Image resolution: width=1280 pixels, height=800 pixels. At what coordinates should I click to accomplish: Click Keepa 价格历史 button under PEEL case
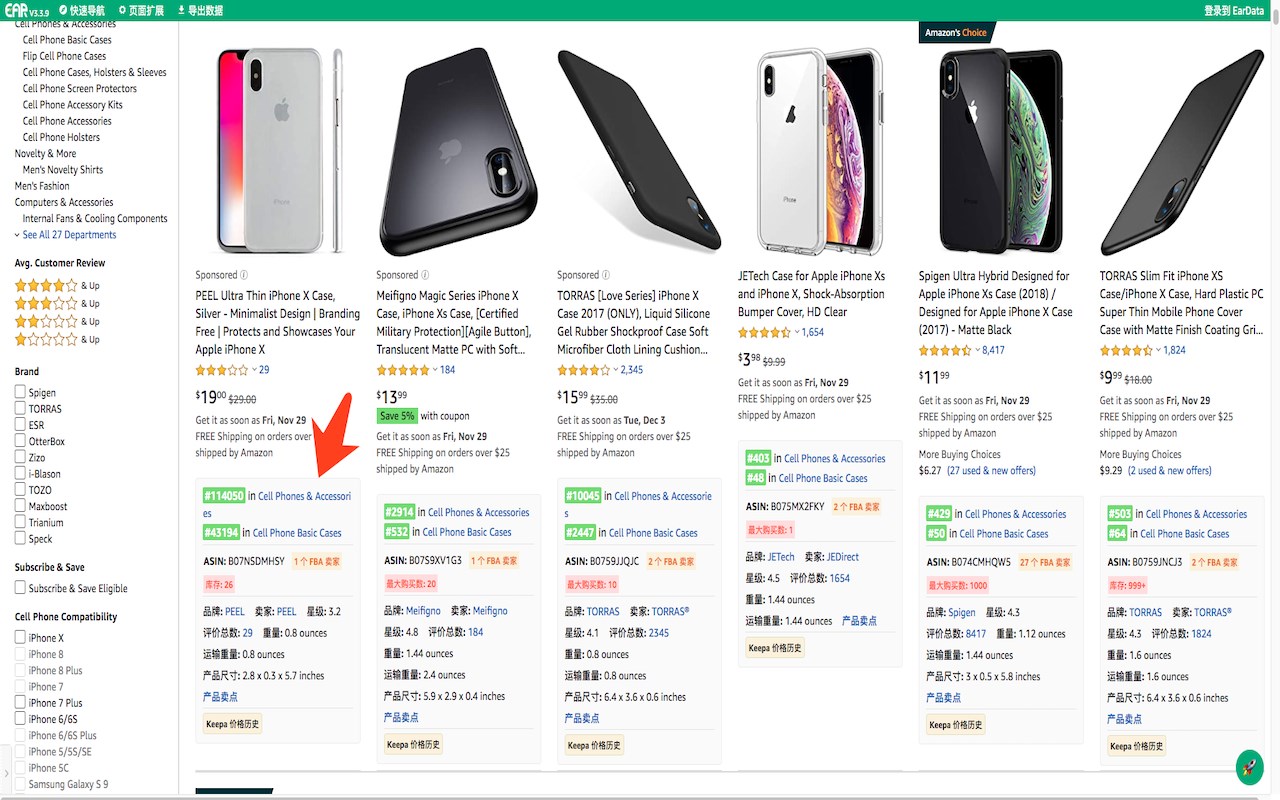[x=233, y=723]
